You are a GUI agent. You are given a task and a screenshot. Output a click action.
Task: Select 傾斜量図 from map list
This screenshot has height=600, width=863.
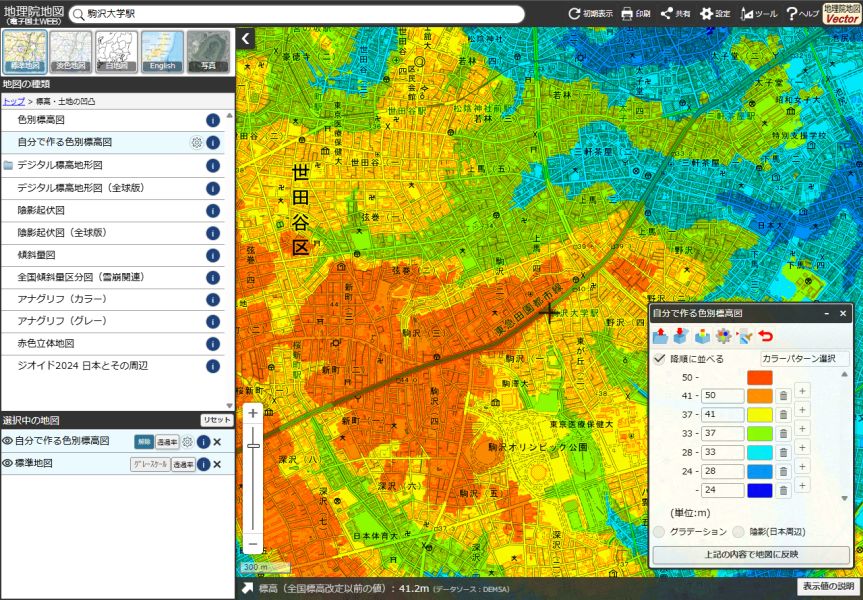pos(39,255)
